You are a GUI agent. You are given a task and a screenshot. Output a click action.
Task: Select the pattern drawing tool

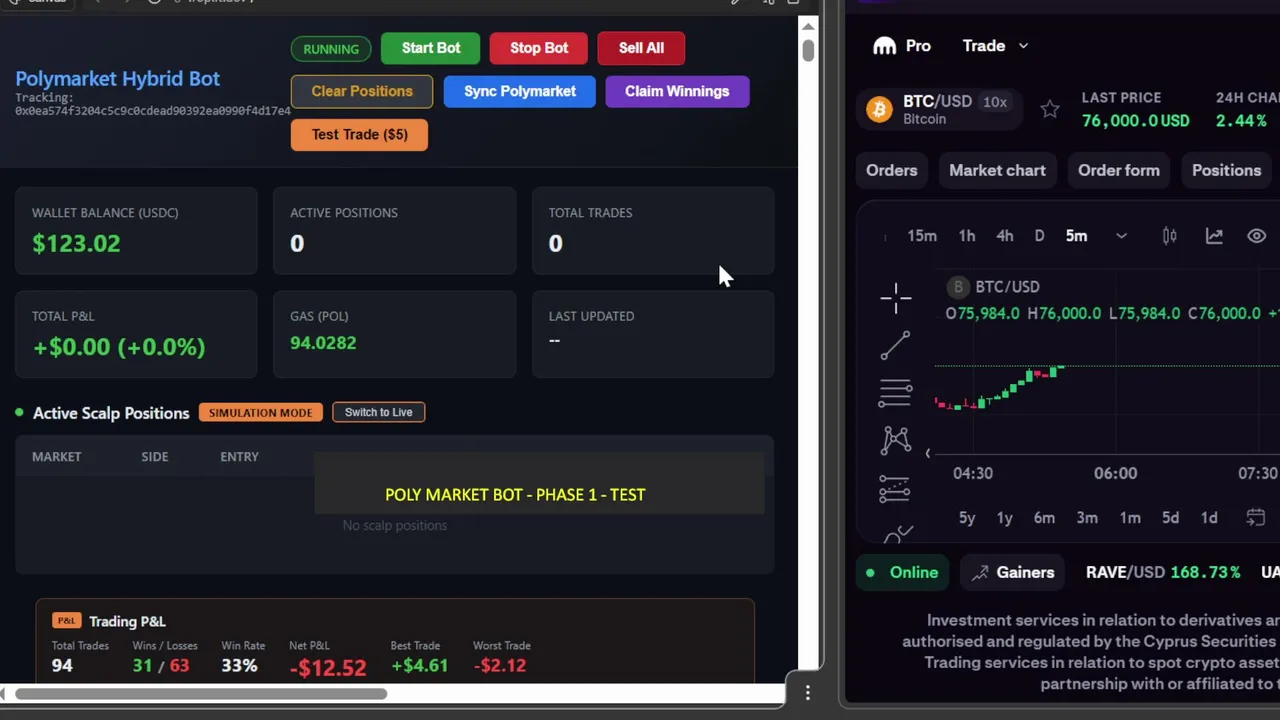click(x=895, y=440)
